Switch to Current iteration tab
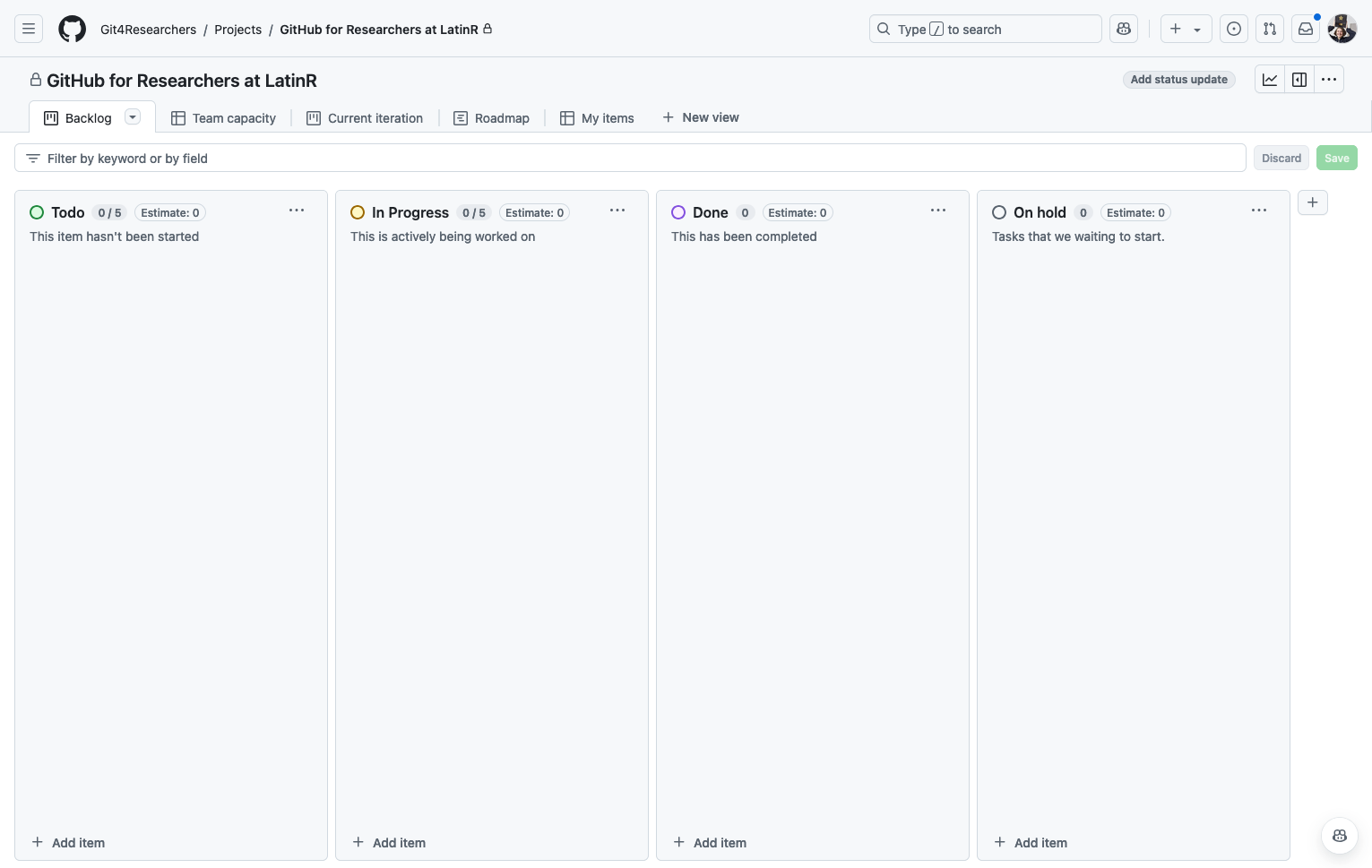The width and height of the screenshot is (1372, 868). [365, 117]
